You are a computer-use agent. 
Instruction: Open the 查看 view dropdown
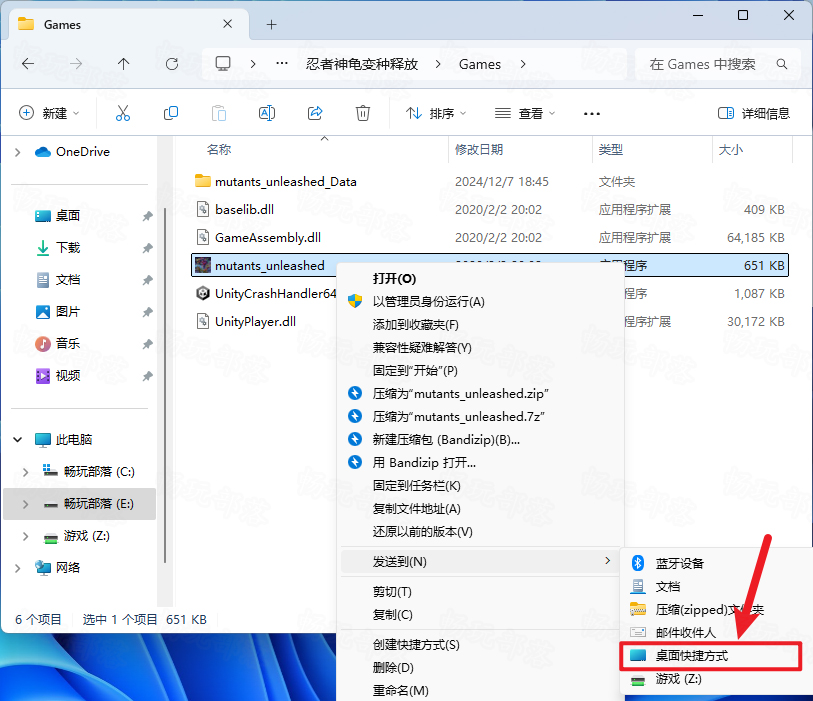click(525, 113)
